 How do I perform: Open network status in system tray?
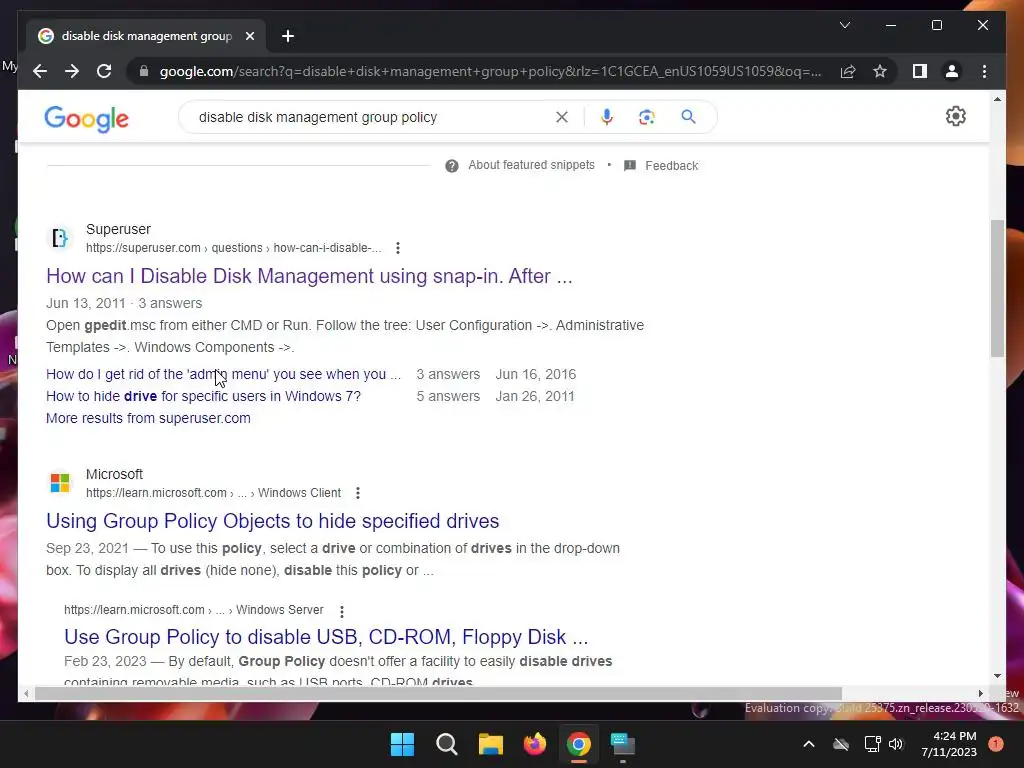pos(872,744)
